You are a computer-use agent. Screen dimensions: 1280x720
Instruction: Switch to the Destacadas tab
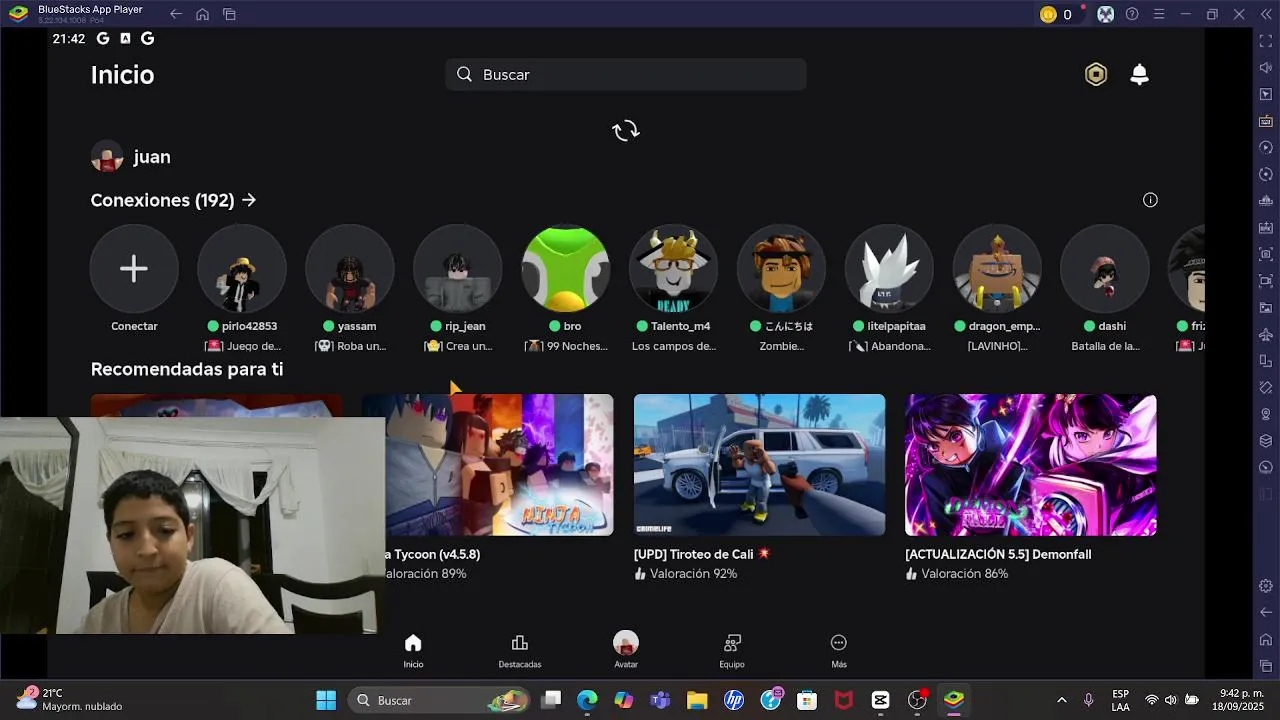coord(520,651)
